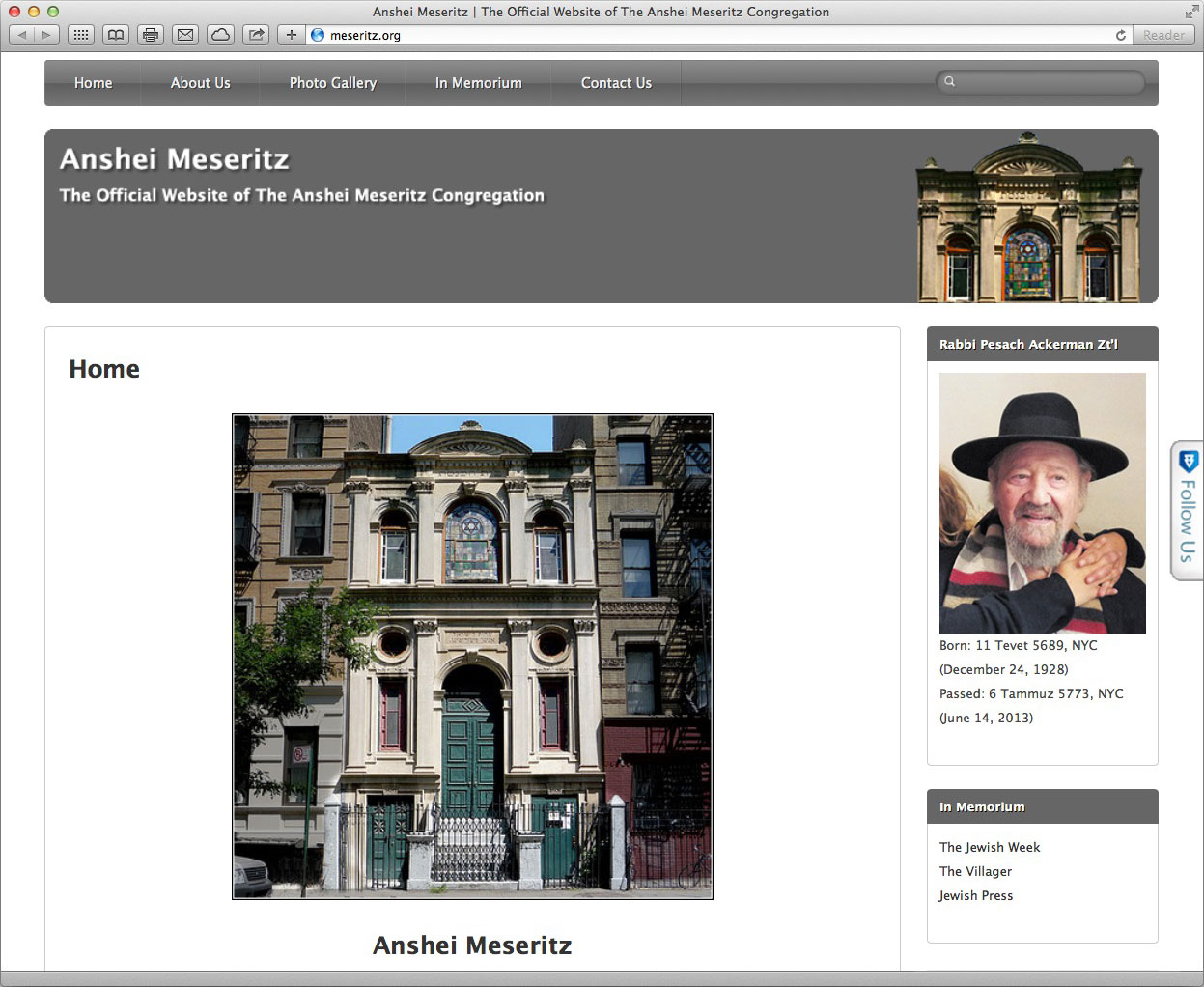Go to the Photo Gallery page
The image size is (1204, 987).
click(x=332, y=83)
